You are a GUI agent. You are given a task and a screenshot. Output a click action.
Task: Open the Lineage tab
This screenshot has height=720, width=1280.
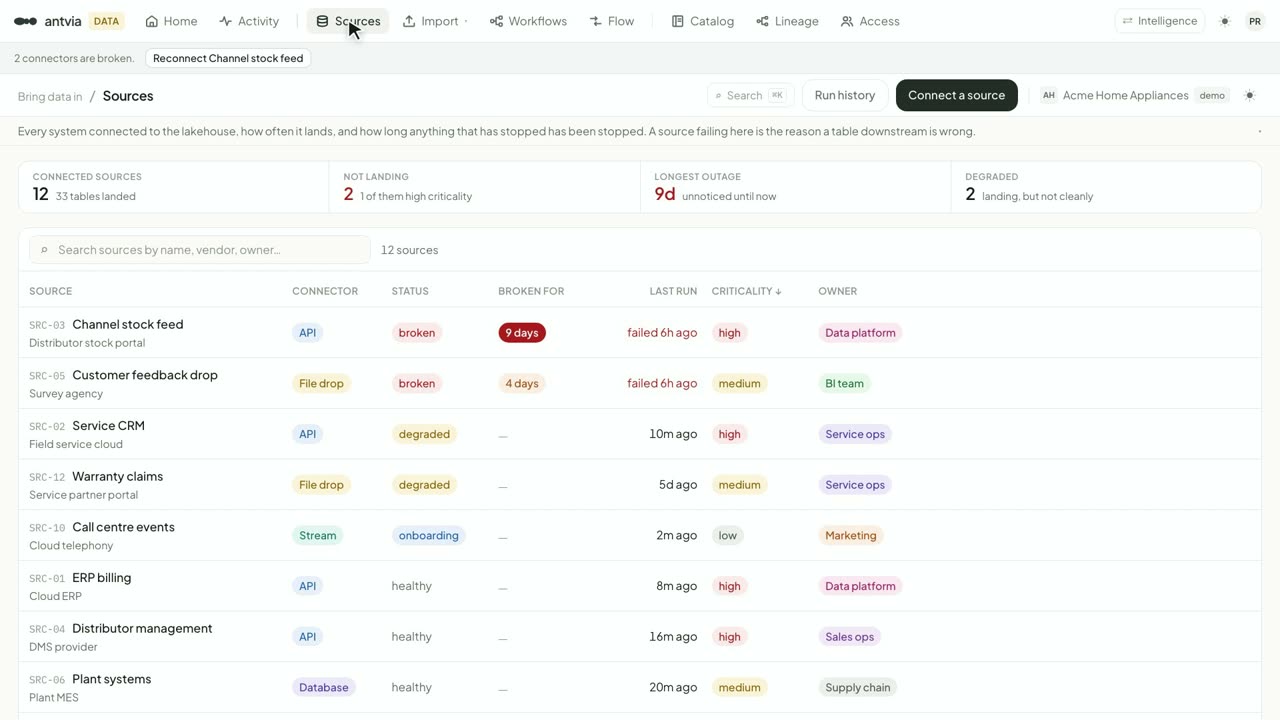click(788, 21)
